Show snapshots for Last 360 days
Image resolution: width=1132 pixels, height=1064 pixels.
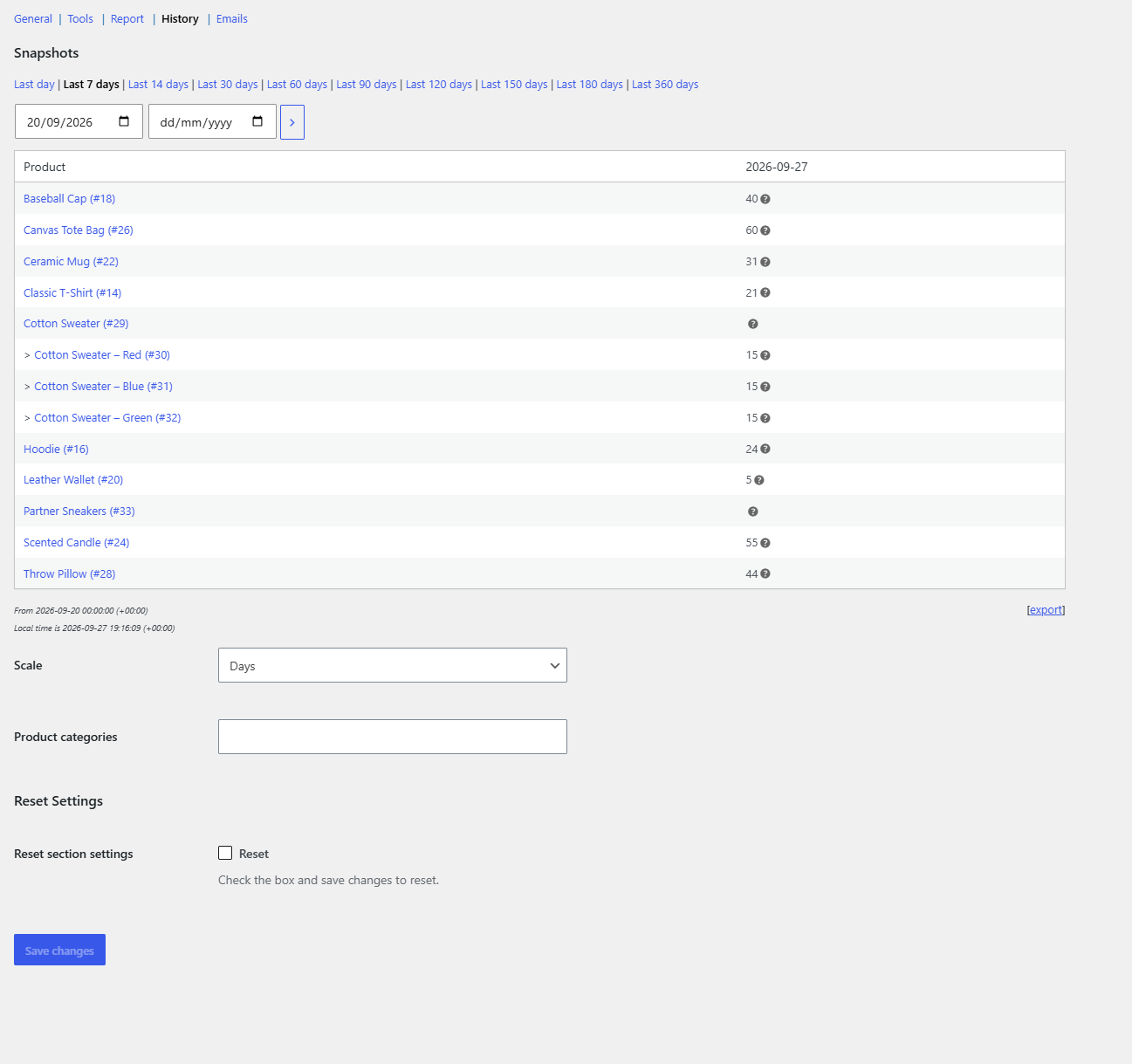pyautogui.click(x=665, y=85)
